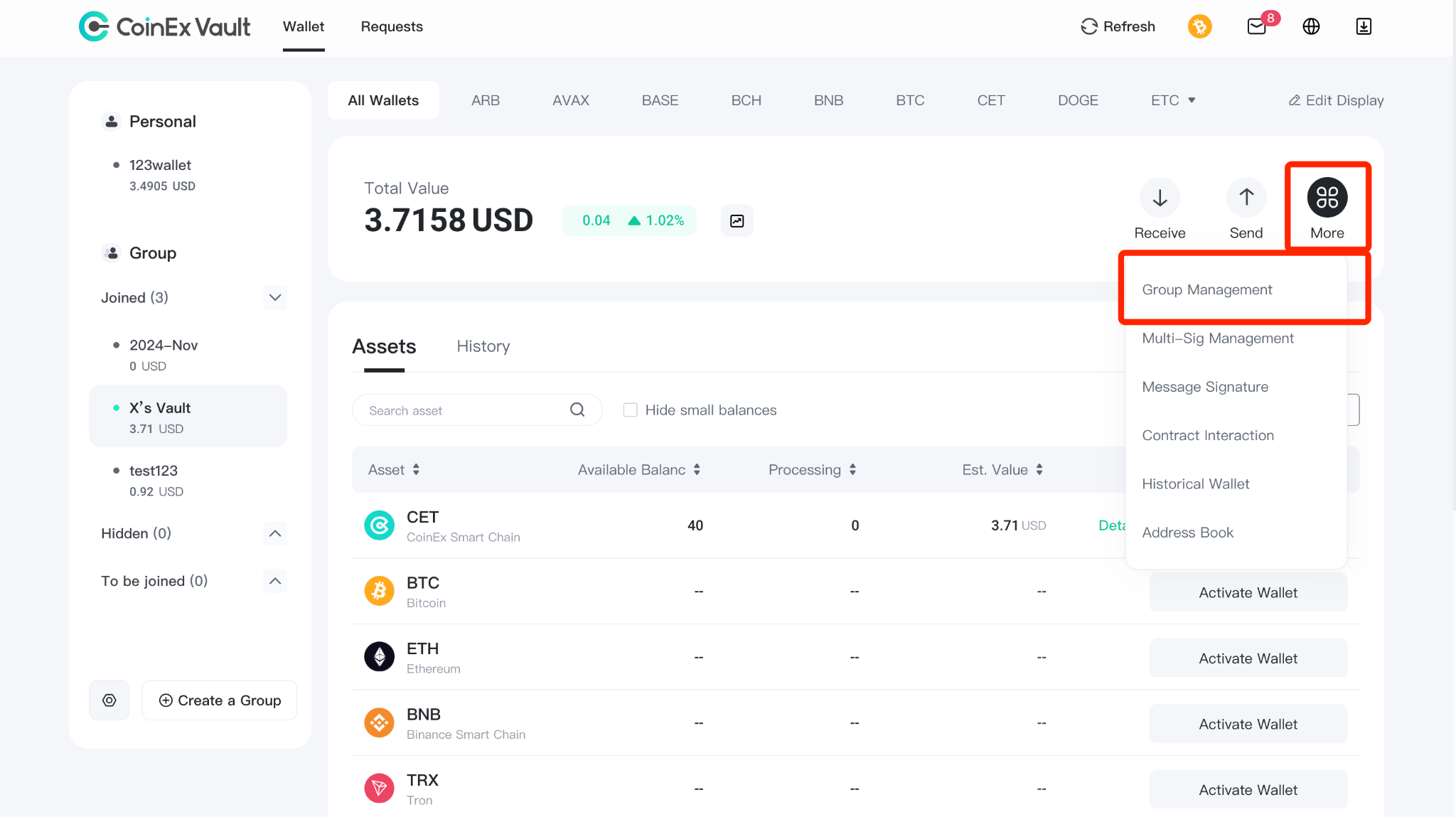1456x817 pixels.
Task: Check Hide small balances checkbox
Action: click(630, 410)
